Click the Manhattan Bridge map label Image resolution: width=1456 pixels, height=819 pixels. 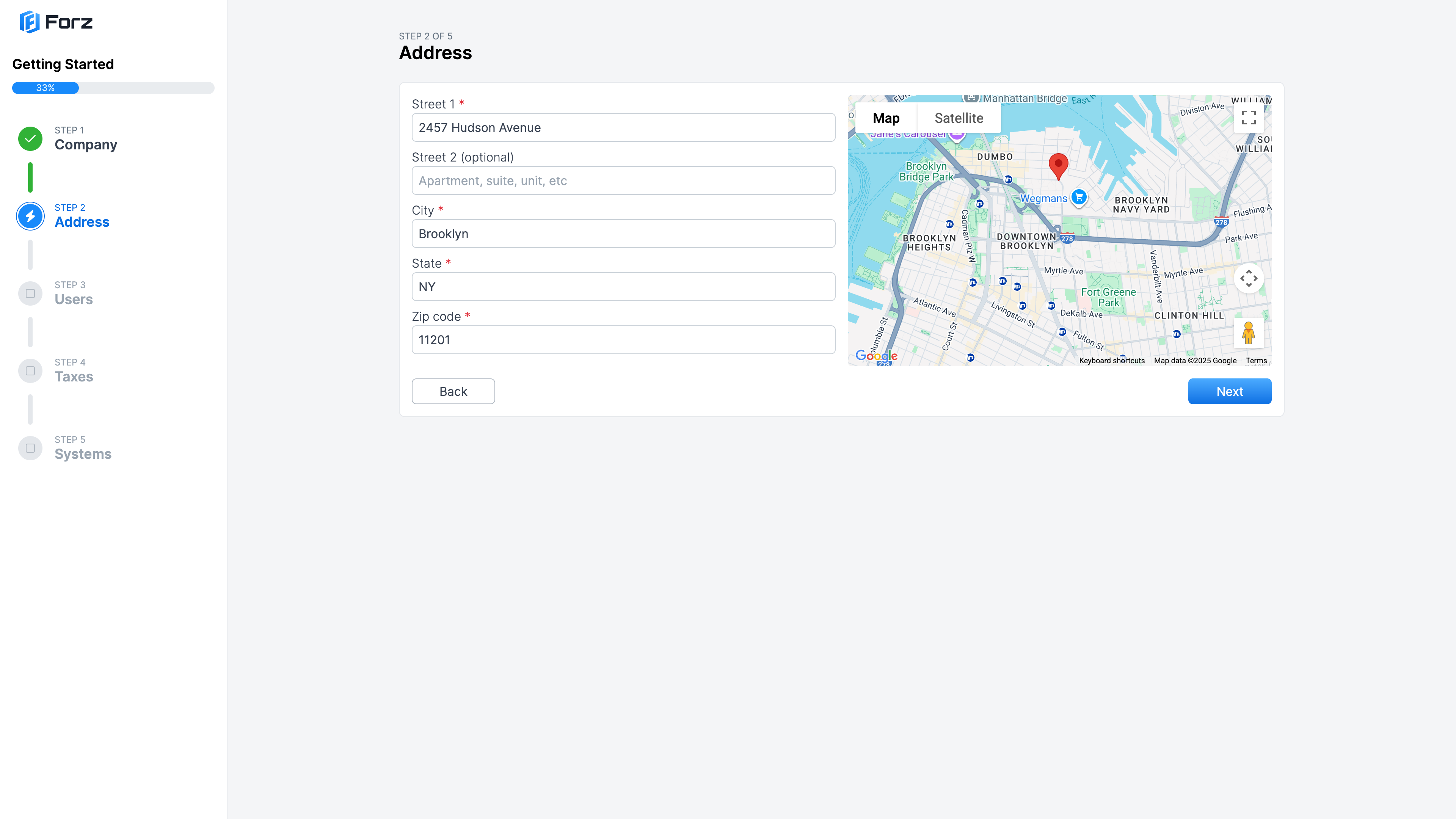(x=1025, y=98)
